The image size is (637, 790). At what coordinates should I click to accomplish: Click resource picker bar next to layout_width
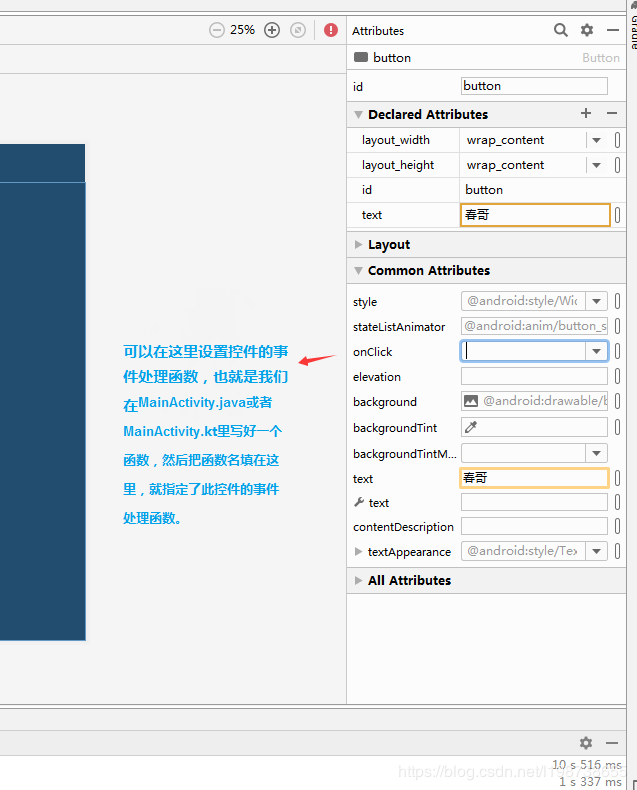click(617, 140)
